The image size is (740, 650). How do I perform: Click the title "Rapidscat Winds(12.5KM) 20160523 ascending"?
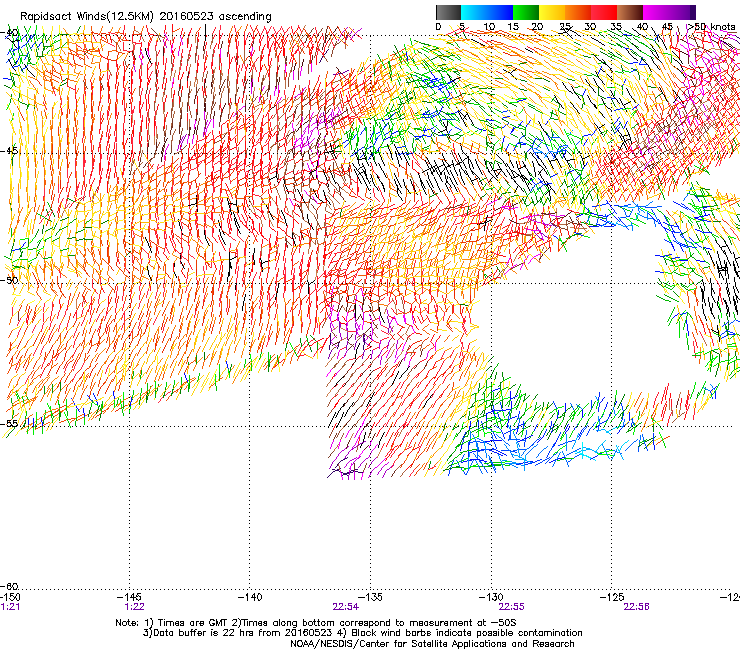click(x=146, y=16)
